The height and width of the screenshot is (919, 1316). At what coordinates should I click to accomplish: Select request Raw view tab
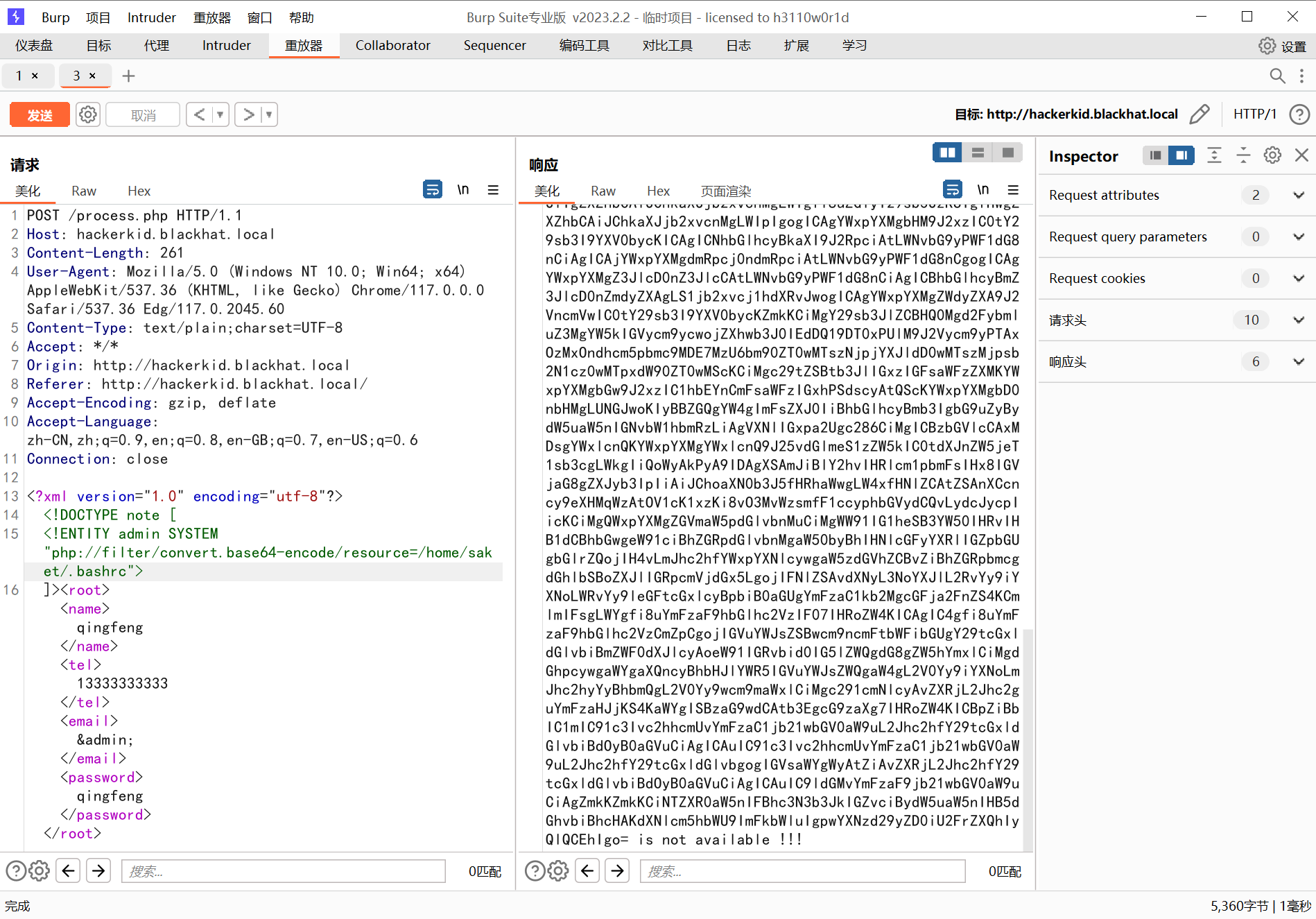[x=84, y=191]
